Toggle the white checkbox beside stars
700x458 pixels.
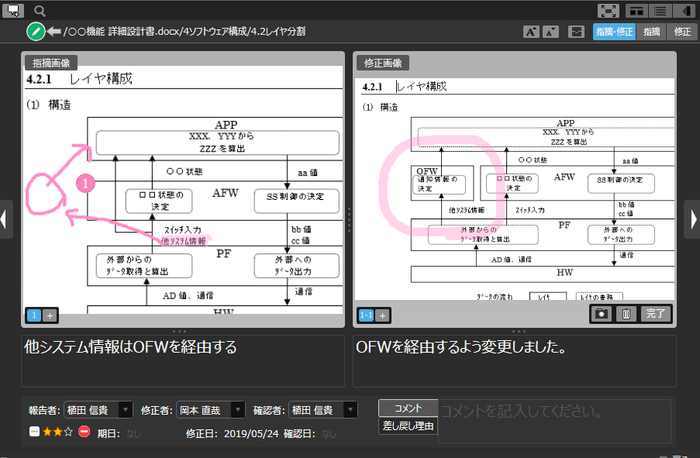(x=34, y=432)
